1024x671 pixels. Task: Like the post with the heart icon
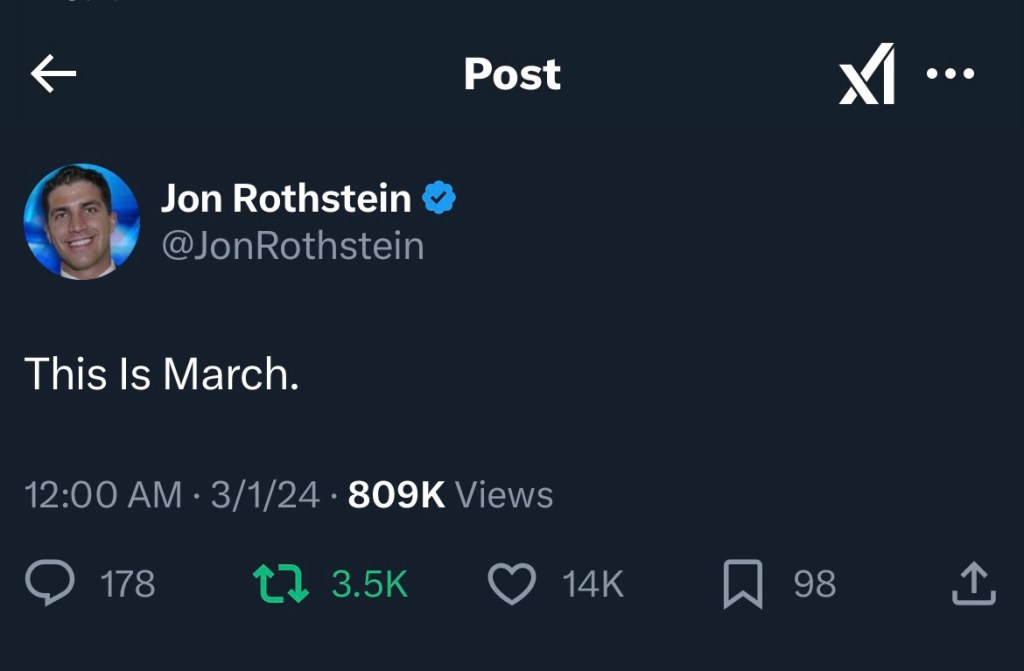click(x=512, y=584)
